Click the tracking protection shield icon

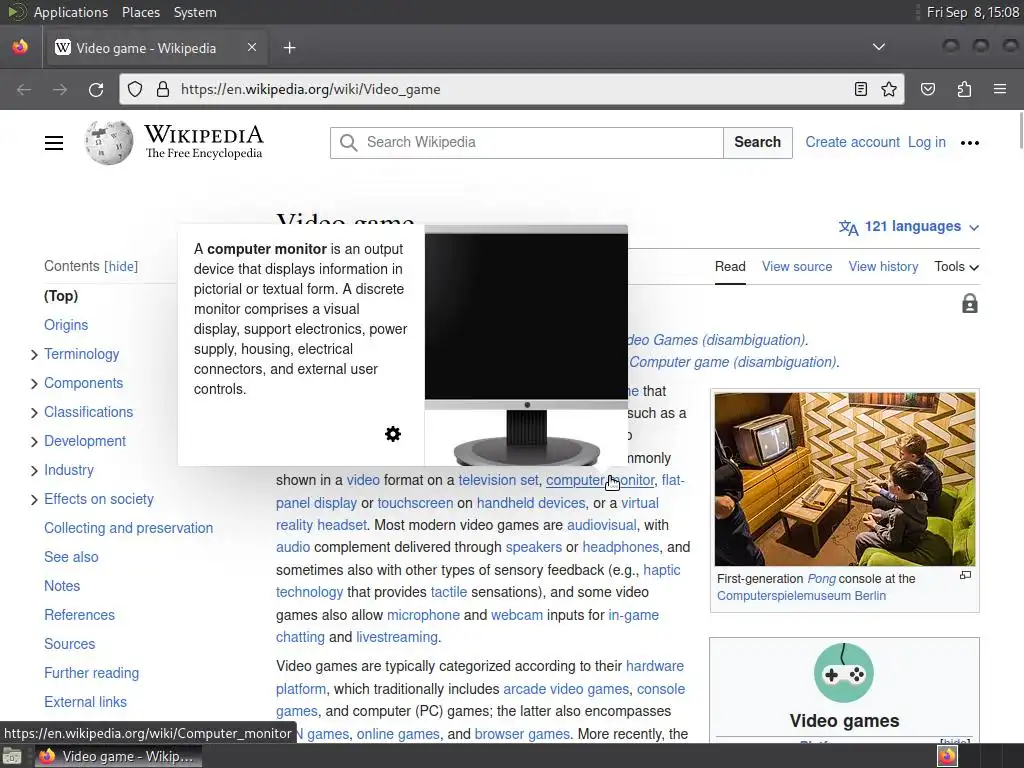pyautogui.click(x=135, y=89)
